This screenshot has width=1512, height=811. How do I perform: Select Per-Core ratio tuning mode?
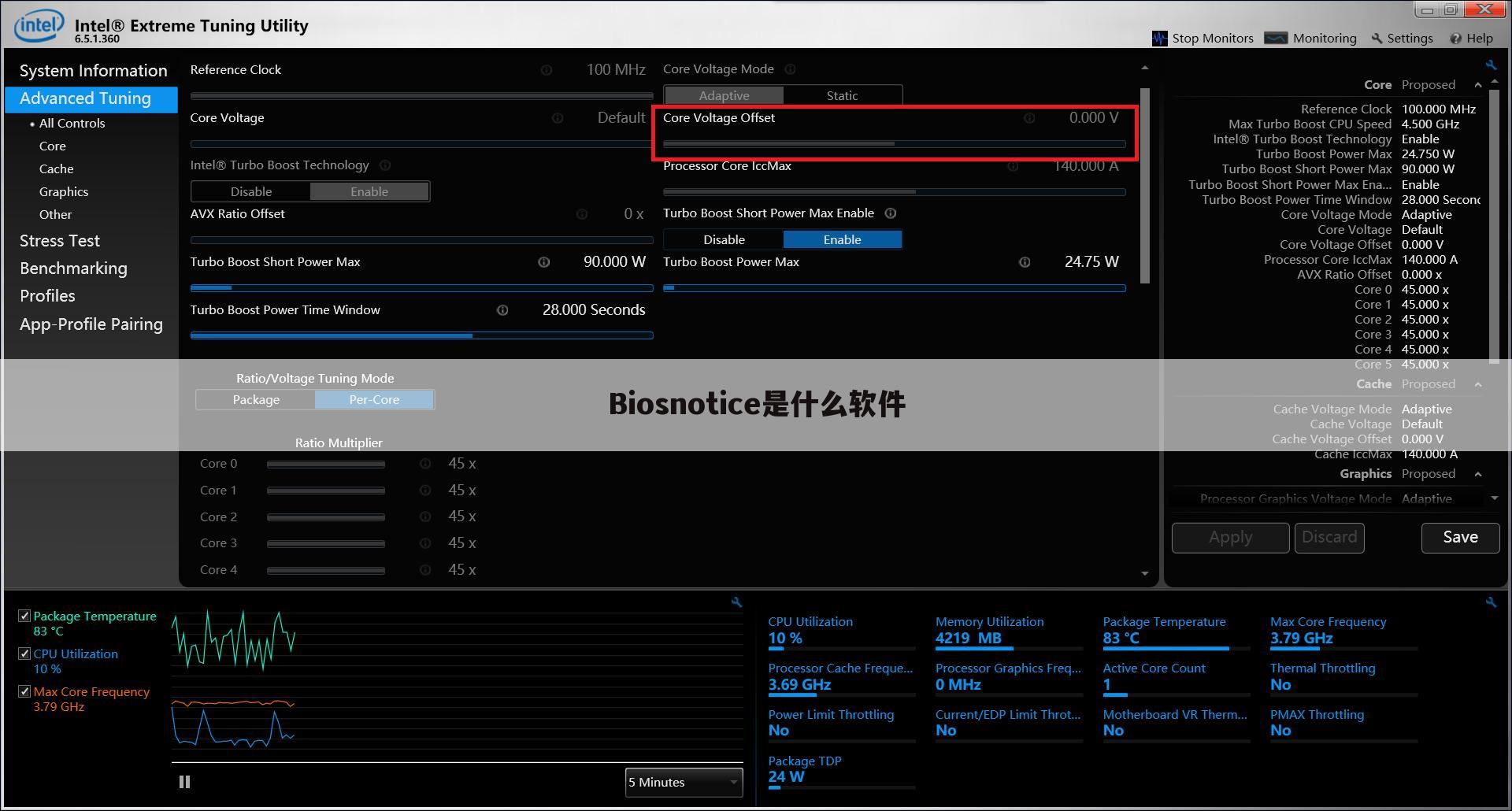click(374, 400)
